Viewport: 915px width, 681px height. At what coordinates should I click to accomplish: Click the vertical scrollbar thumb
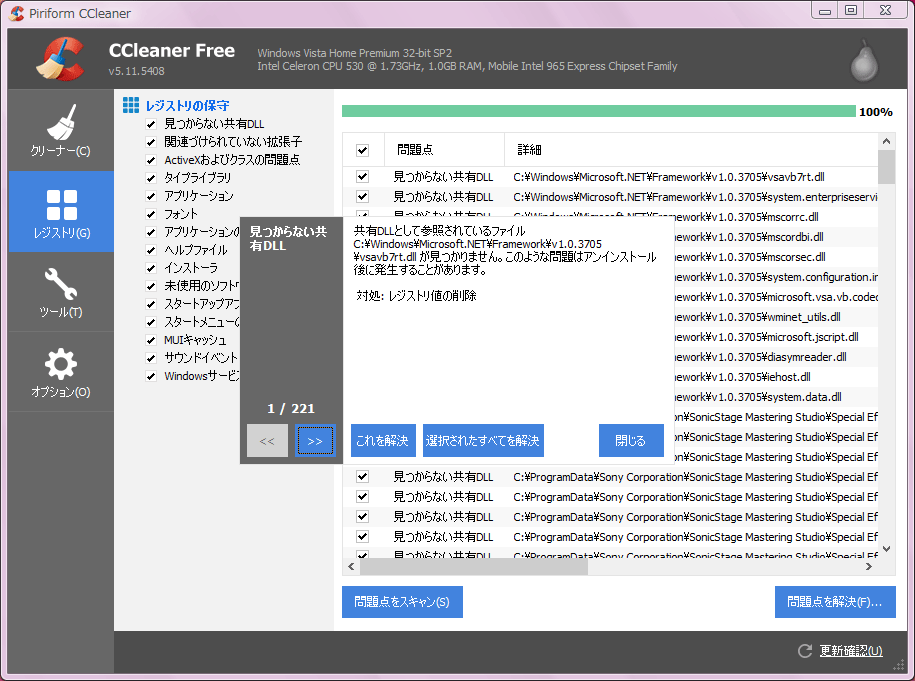[x=886, y=167]
